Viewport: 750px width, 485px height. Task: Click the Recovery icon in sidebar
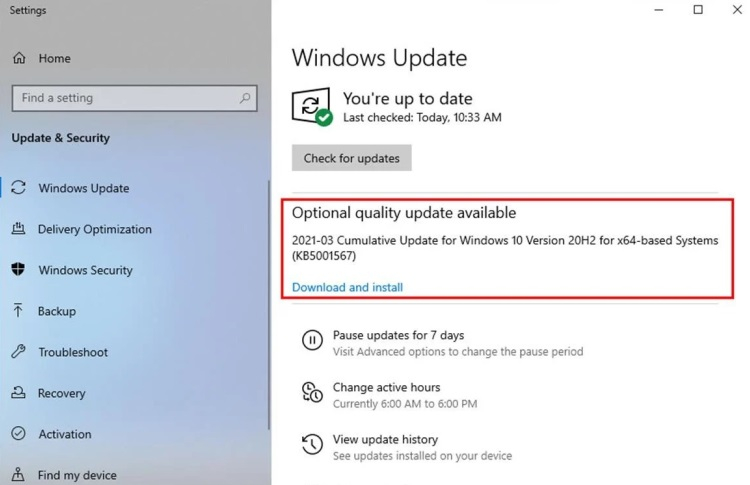pyautogui.click(x=18, y=393)
